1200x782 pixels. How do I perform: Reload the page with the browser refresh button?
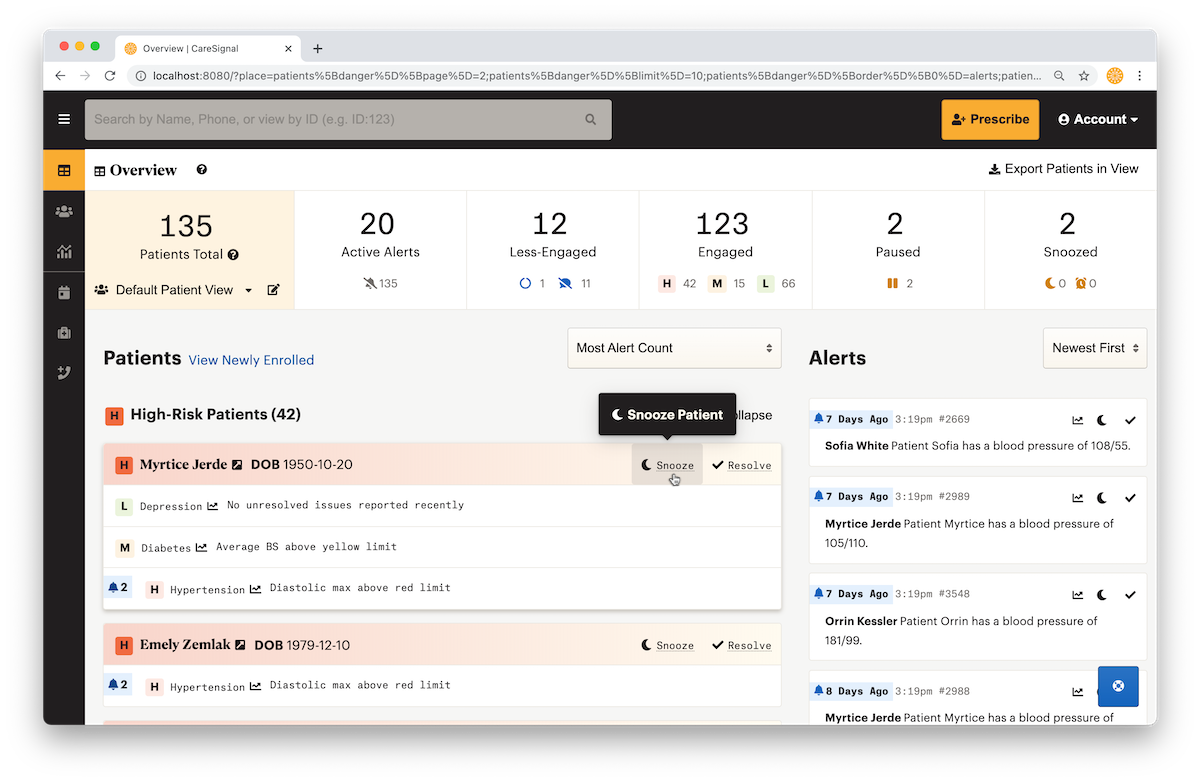point(110,76)
